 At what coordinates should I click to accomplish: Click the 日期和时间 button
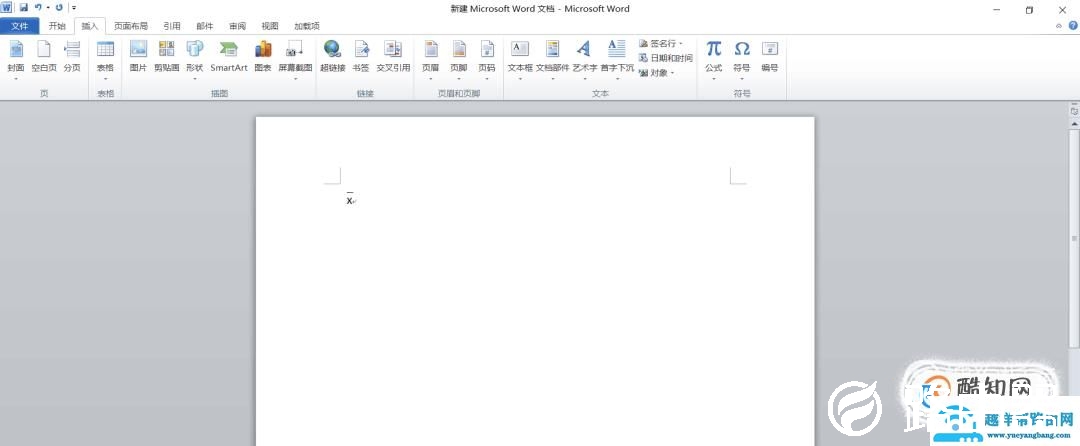(665, 58)
